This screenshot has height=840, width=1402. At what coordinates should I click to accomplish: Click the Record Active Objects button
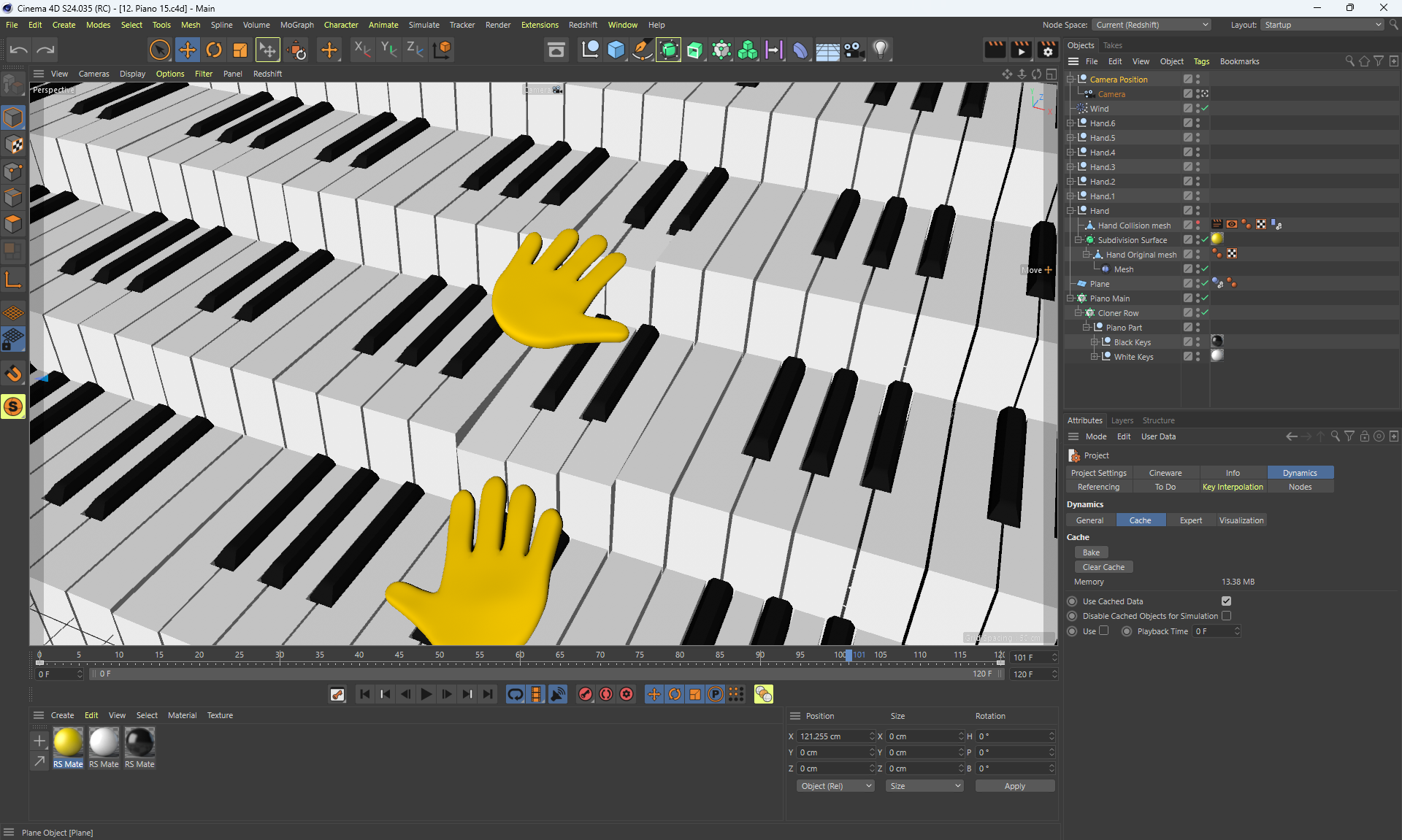pos(586,694)
